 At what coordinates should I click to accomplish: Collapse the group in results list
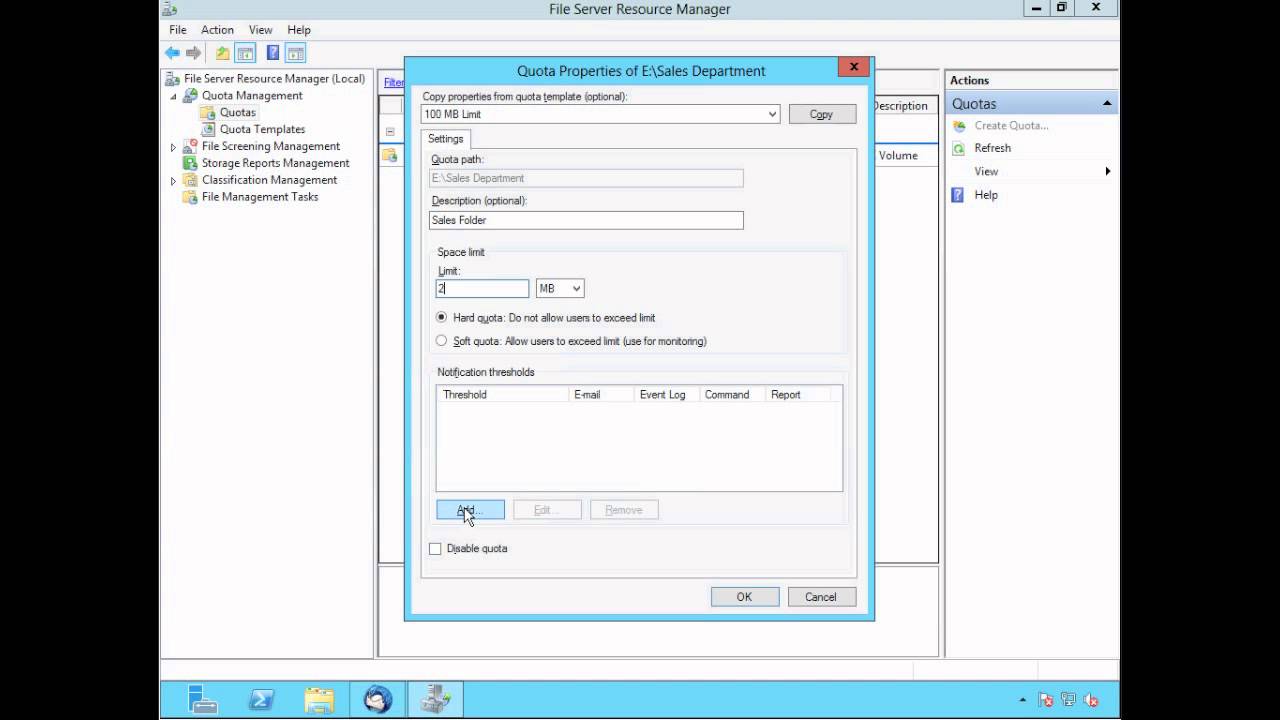click(390, 132)
